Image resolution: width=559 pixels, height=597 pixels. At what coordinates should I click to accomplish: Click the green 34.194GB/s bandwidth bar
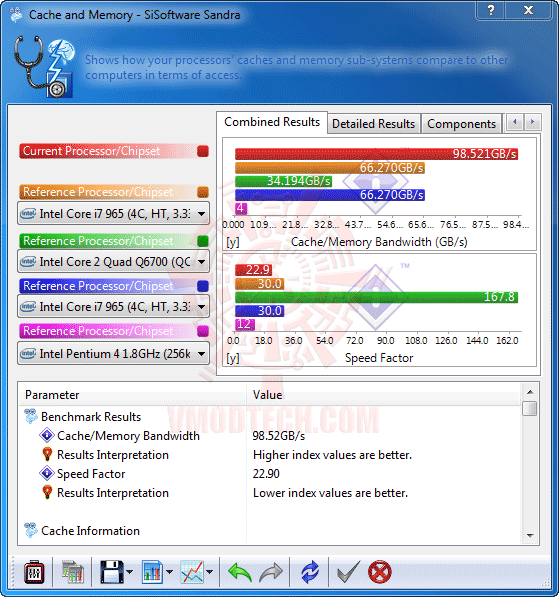click(283, 181)
